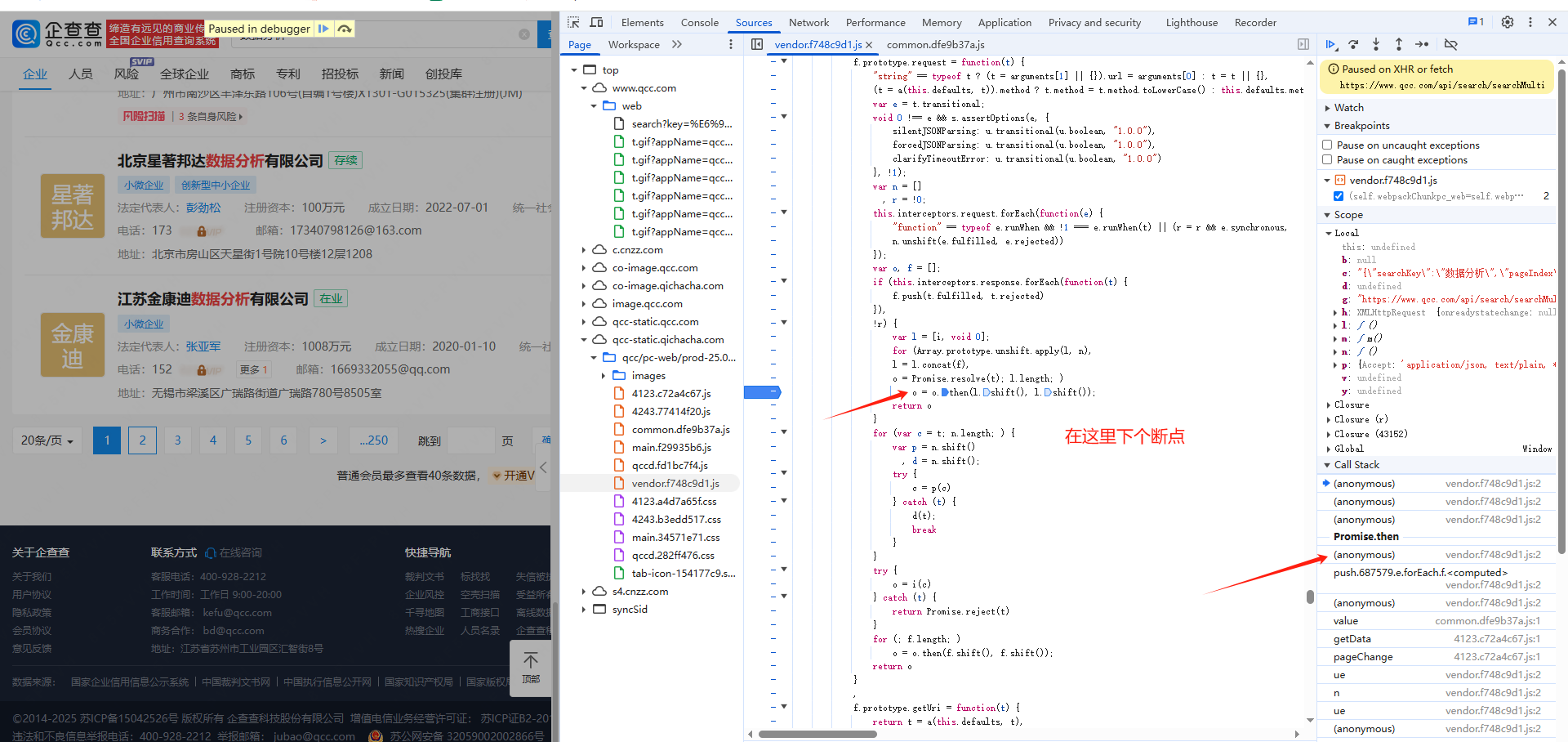Close the vendor.f748c9d1.js editor tab

869,45
